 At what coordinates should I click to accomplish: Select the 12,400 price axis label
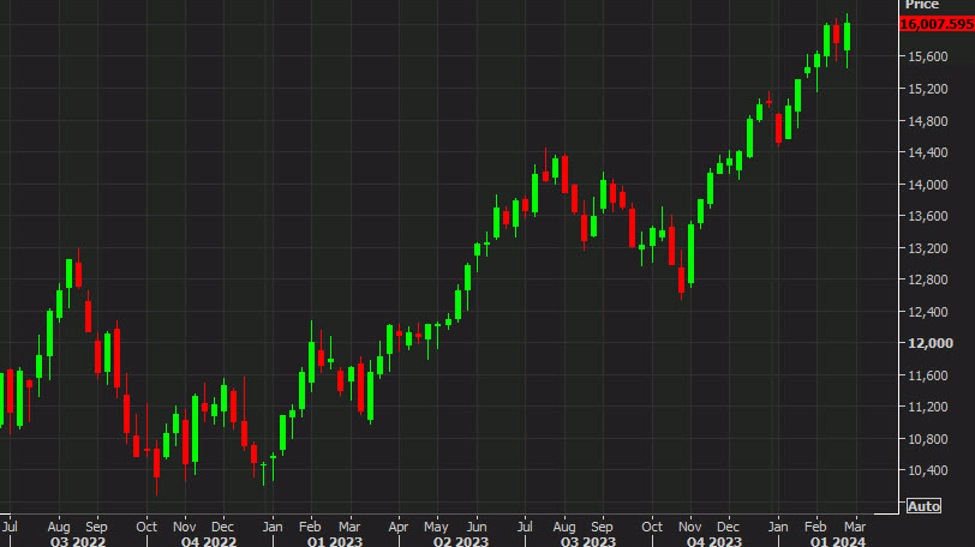coord(928,312)
